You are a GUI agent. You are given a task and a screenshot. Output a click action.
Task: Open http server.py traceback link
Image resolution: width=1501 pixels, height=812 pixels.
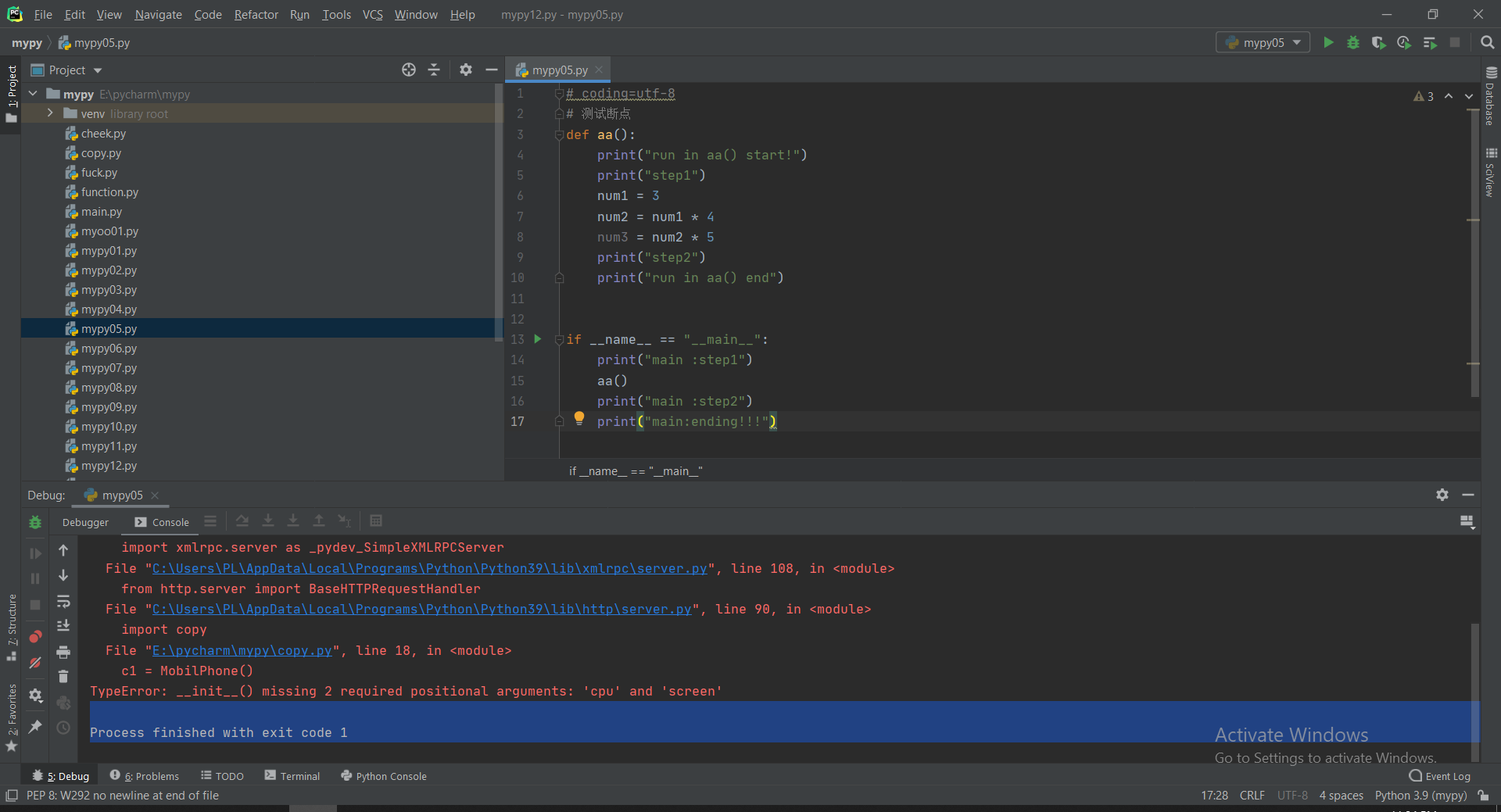(421, 609)
